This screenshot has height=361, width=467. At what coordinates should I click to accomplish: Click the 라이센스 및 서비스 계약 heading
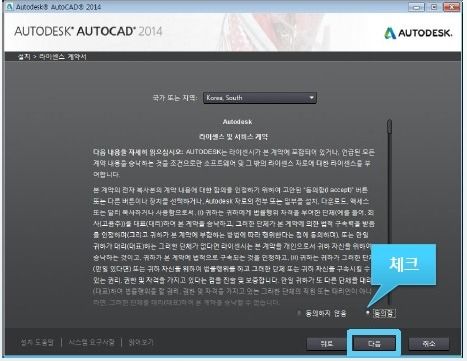(x=233, y=137)
